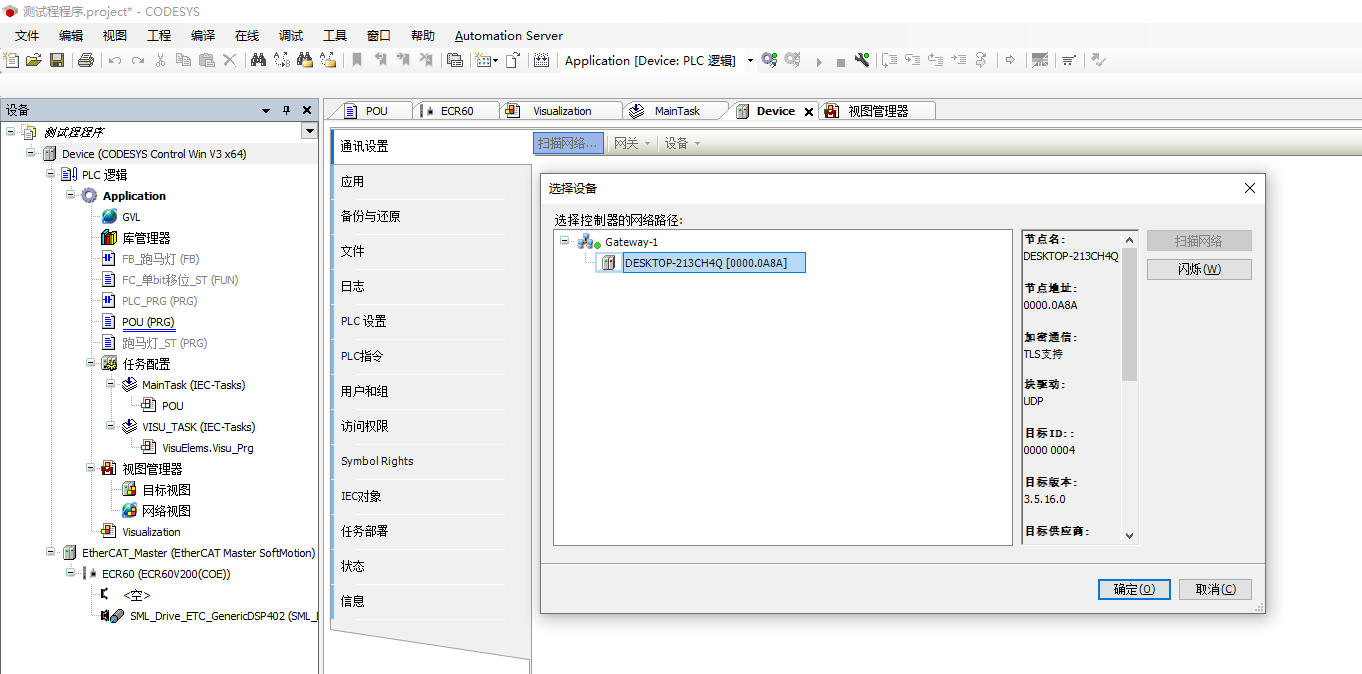
Task: Open the project tree view dropdown arrow
Action: [309, 132]
